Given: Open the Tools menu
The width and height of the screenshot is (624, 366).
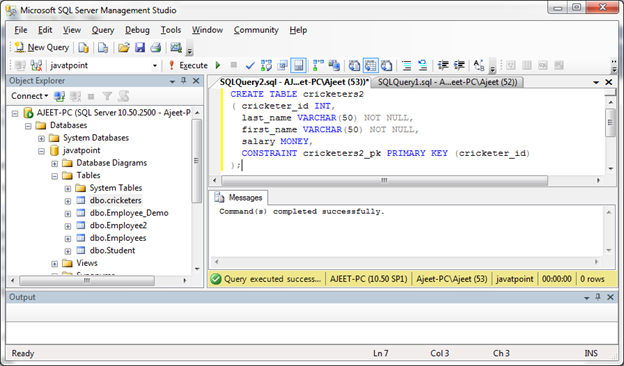Looking at the screenshot, I should coord(171,30).
